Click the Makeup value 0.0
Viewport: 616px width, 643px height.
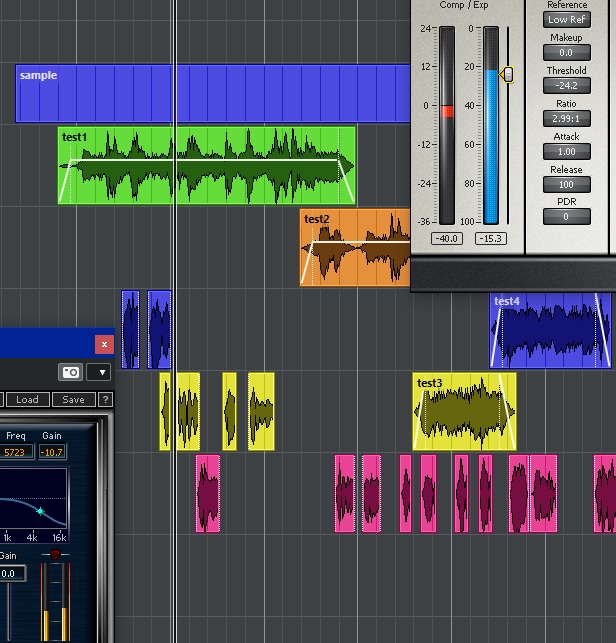(567, 52)
